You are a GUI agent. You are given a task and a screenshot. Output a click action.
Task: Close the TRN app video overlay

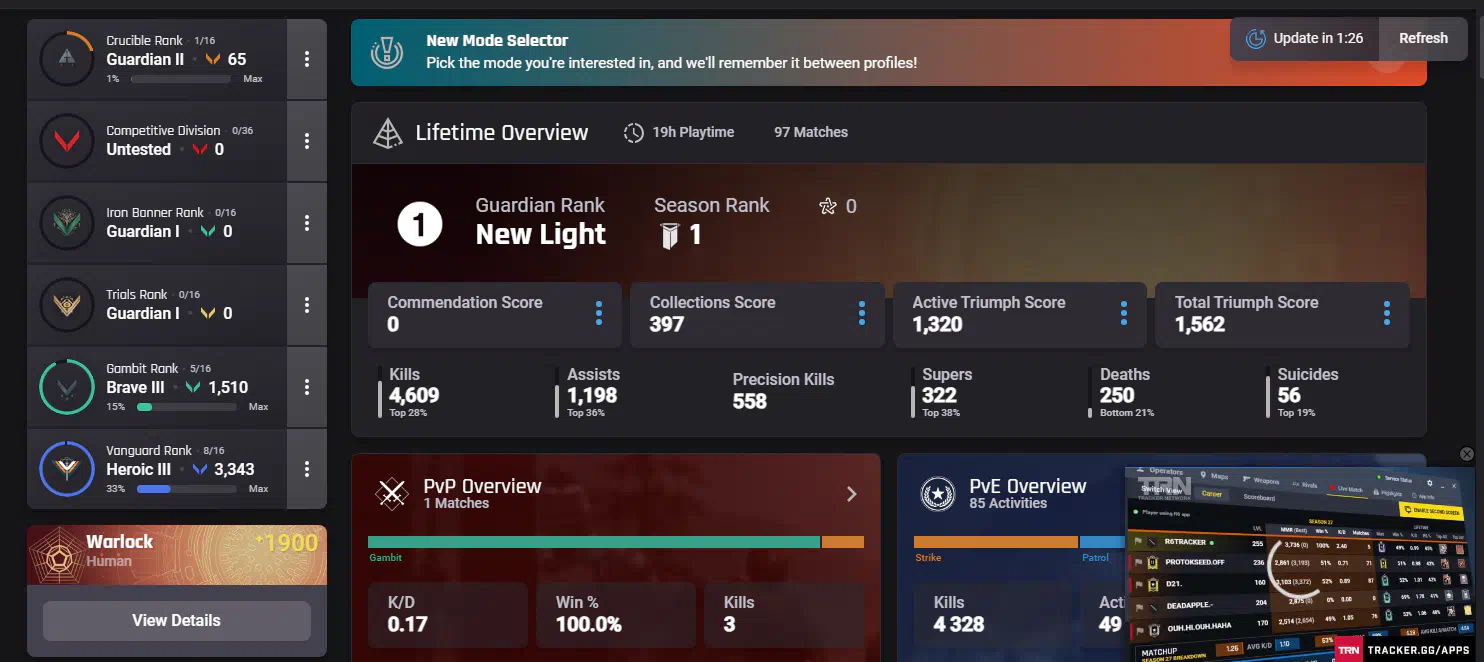coord(1467,454)
